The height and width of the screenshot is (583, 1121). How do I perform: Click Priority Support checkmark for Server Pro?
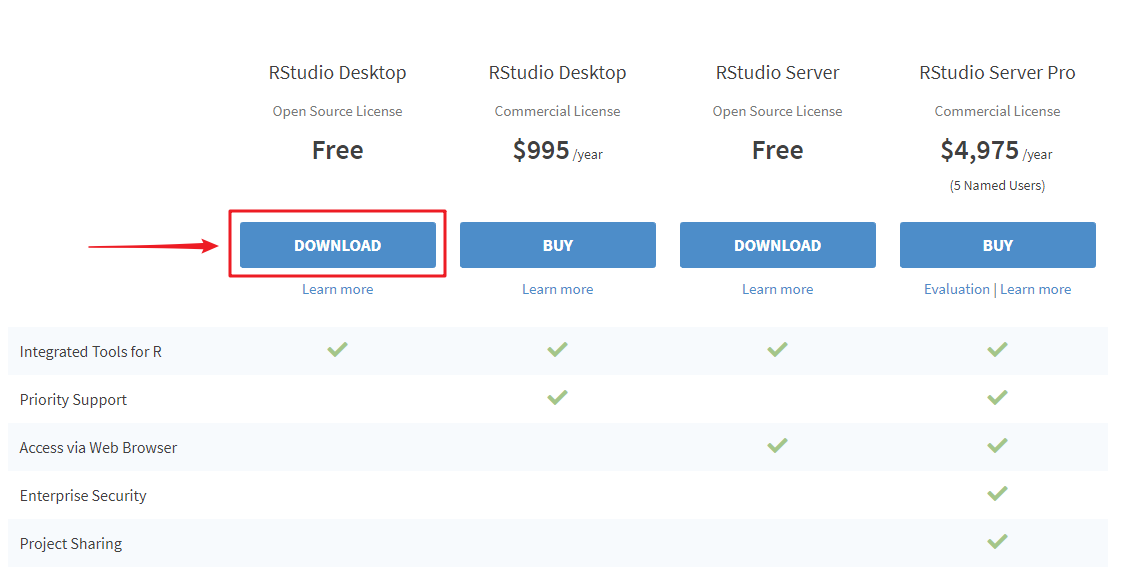pyautogui.click(x=997, y=397)
